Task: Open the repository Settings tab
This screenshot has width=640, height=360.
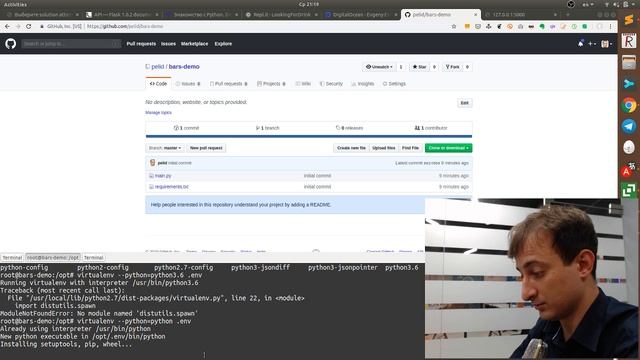Action: coord(394,84)
